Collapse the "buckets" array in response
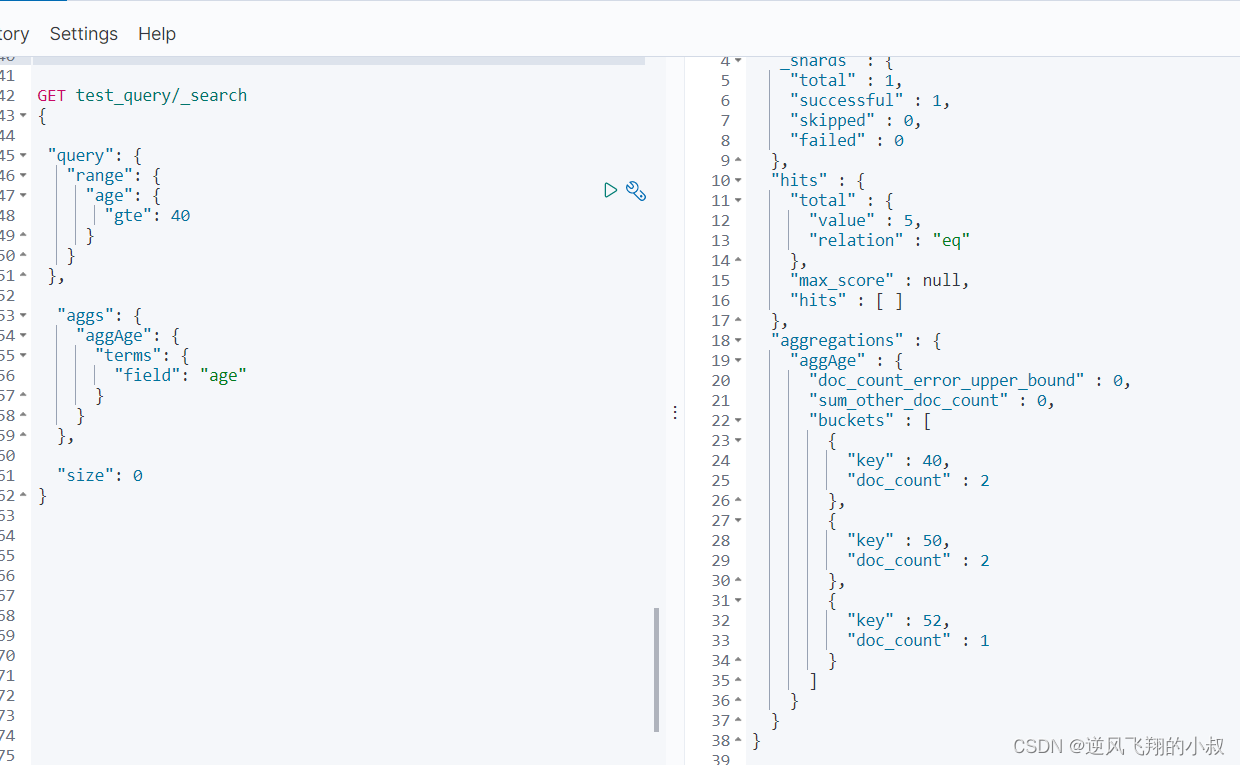The width and height of the screenshot is (1240, 765). tap(738, 421)
